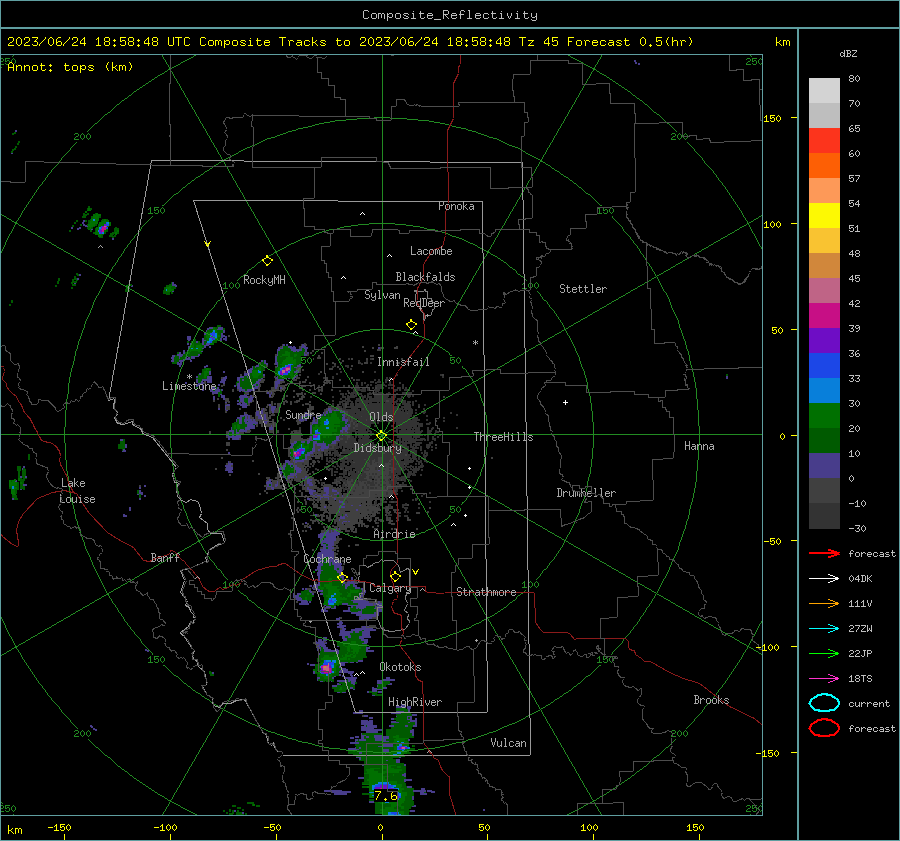
Task: Click the isolated storm cell near 150 ring northwest
Action: 102,226
